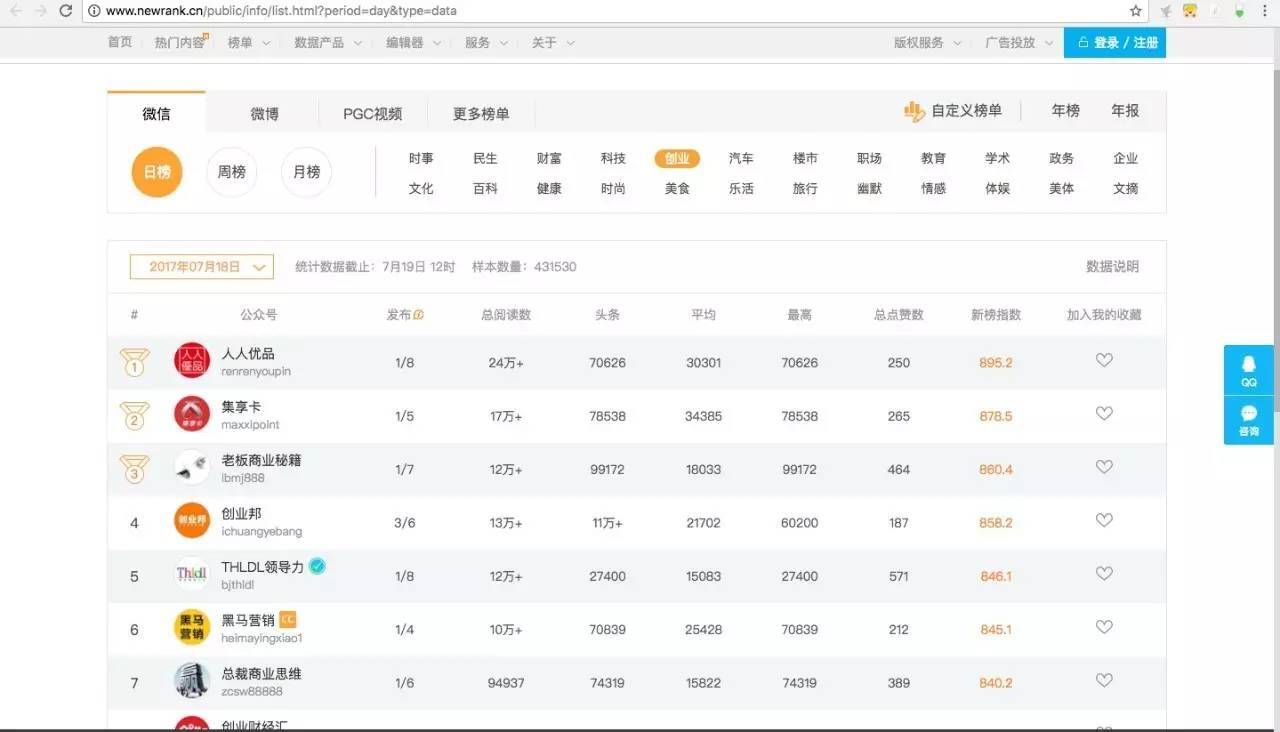This screenshot has width=1280, height=732.
Task: Sort by the 总阅读数 column header
Action: [x=506, y=315]
